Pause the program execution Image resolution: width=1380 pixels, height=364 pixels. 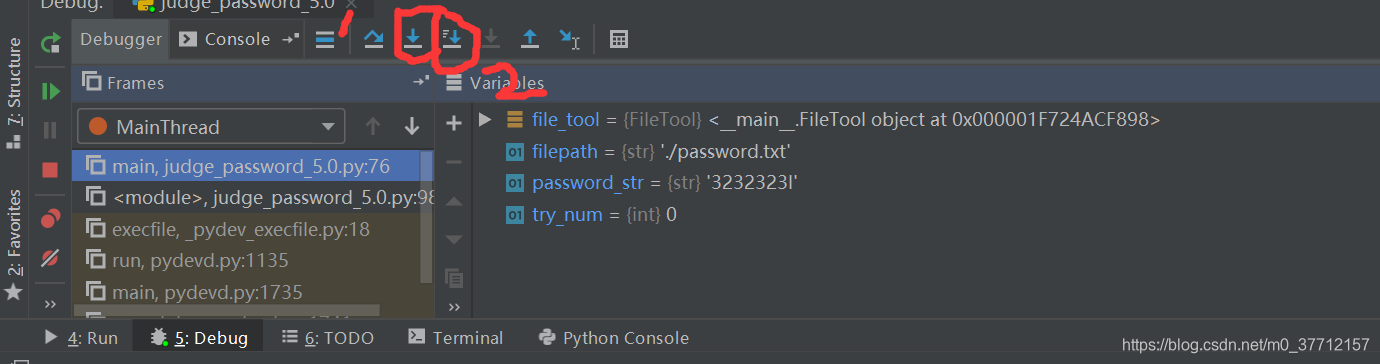tap(50, 130)
